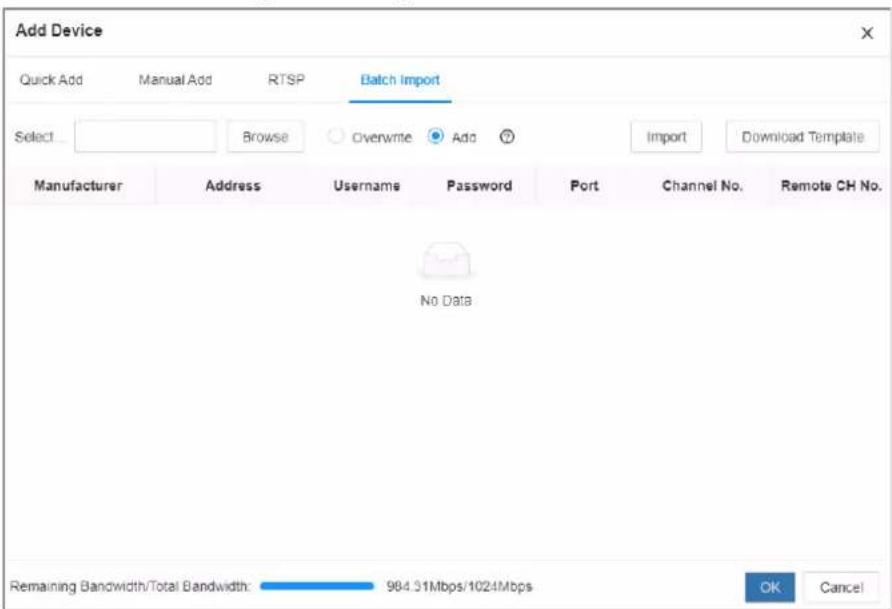Close the Add Device dialog
The width and height of the screenshot is (892, 609).
pos(867,33)
